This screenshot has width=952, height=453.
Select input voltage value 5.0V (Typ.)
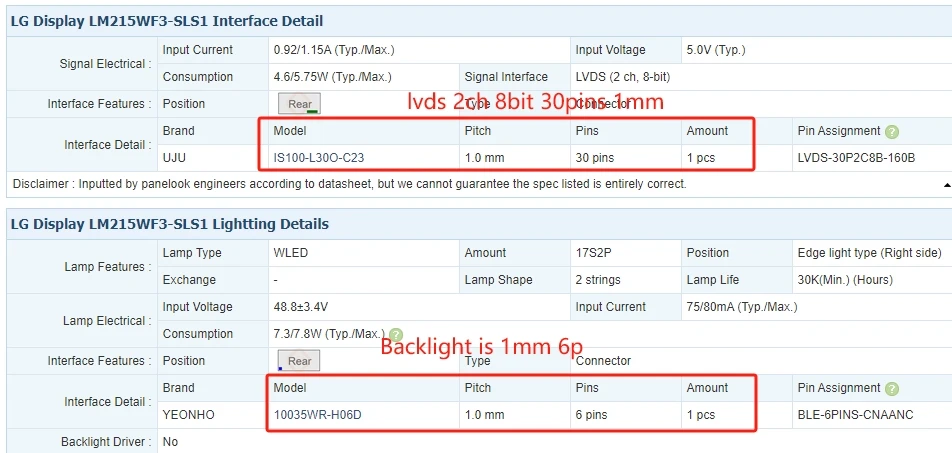pyautogui.click(x=716, y=50)
